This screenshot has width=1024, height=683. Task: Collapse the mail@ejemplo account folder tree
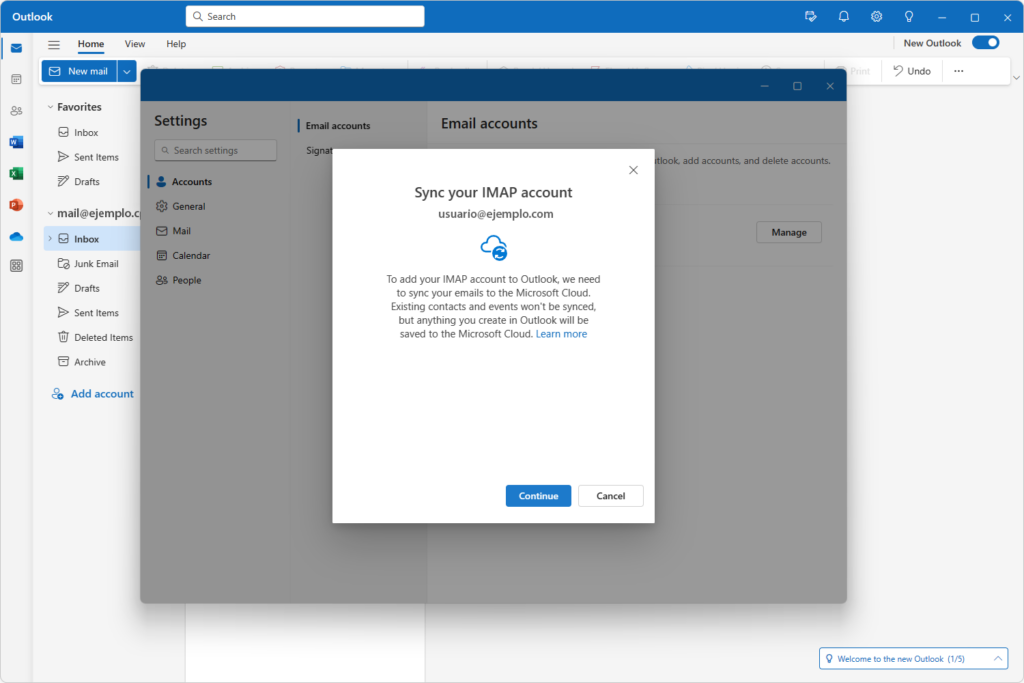point(49,213)
